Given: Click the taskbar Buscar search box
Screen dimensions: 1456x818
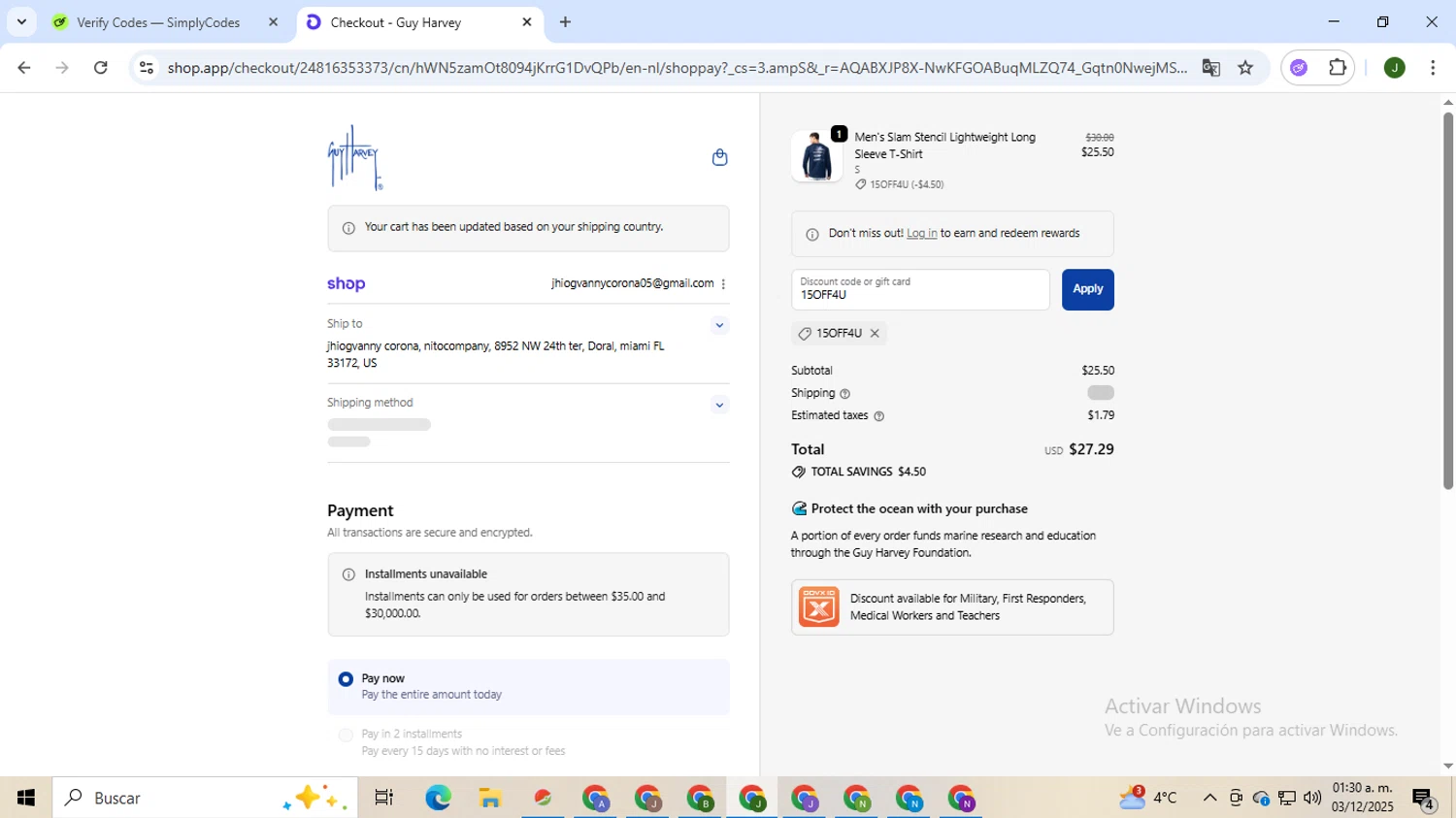Looking at the screenshot, I should [x=204, y=798].
